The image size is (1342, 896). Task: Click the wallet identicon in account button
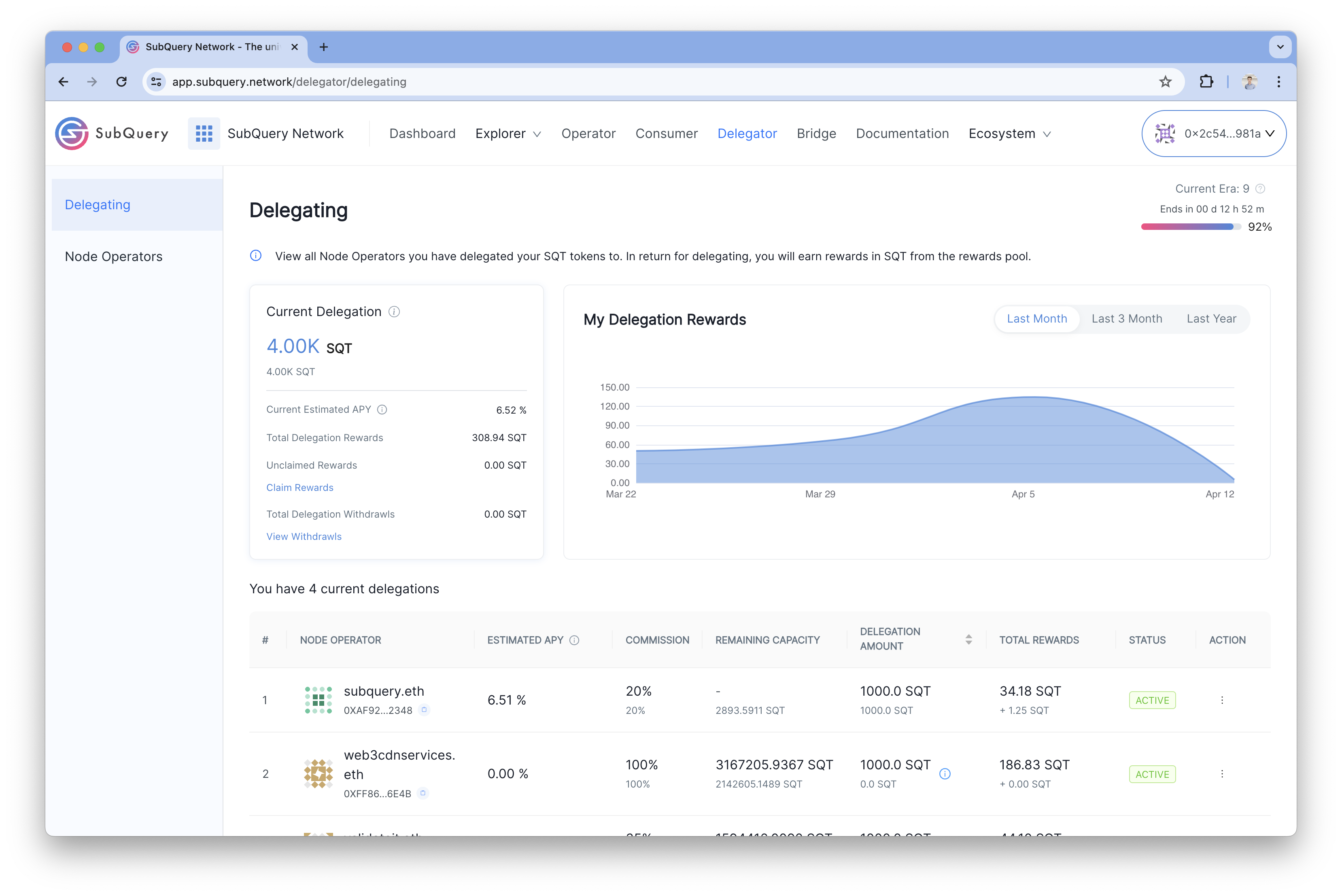pyautogui.click(x=1165, y=133)
